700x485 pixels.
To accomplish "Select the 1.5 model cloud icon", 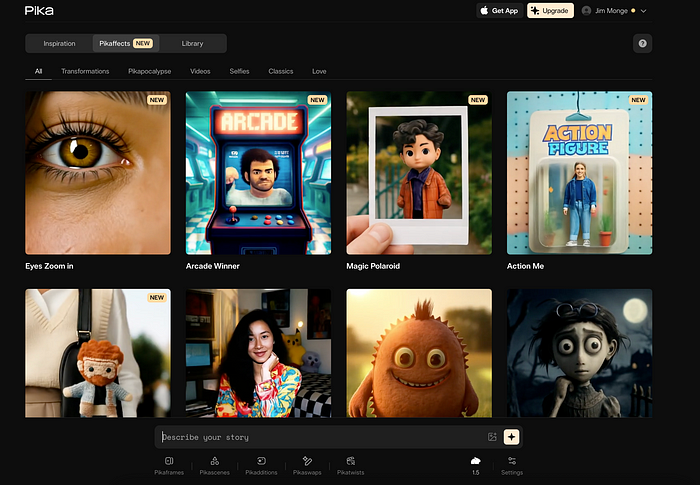I will tap(475, 461).
